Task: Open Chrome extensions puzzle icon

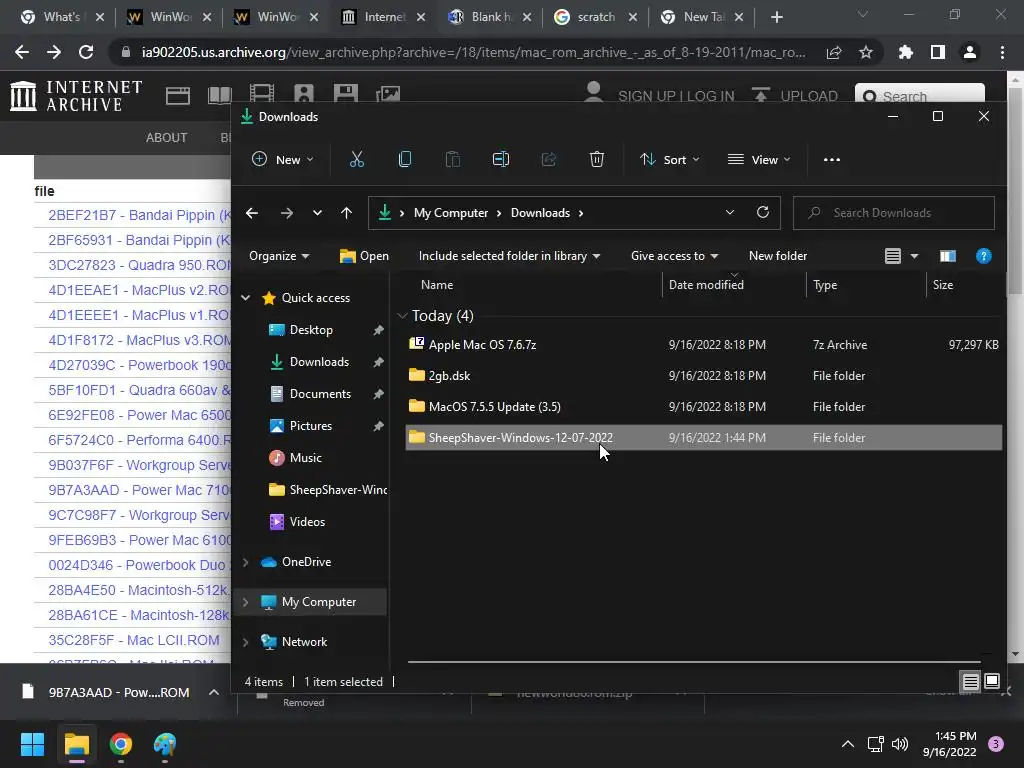Action: pos(906,52)
